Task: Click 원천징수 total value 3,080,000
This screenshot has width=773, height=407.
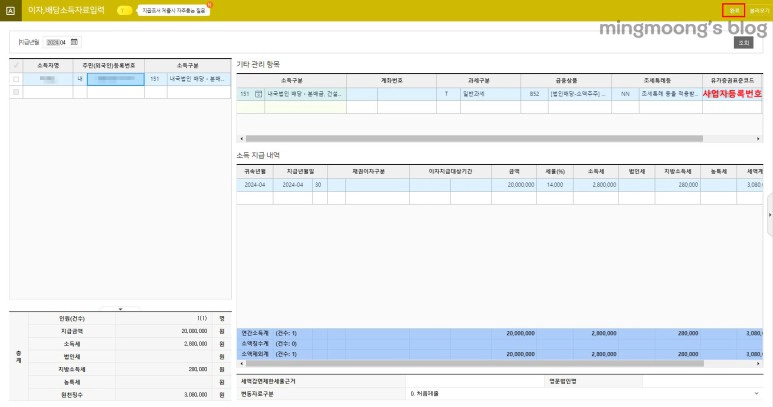Action: (x=196, y=395)
